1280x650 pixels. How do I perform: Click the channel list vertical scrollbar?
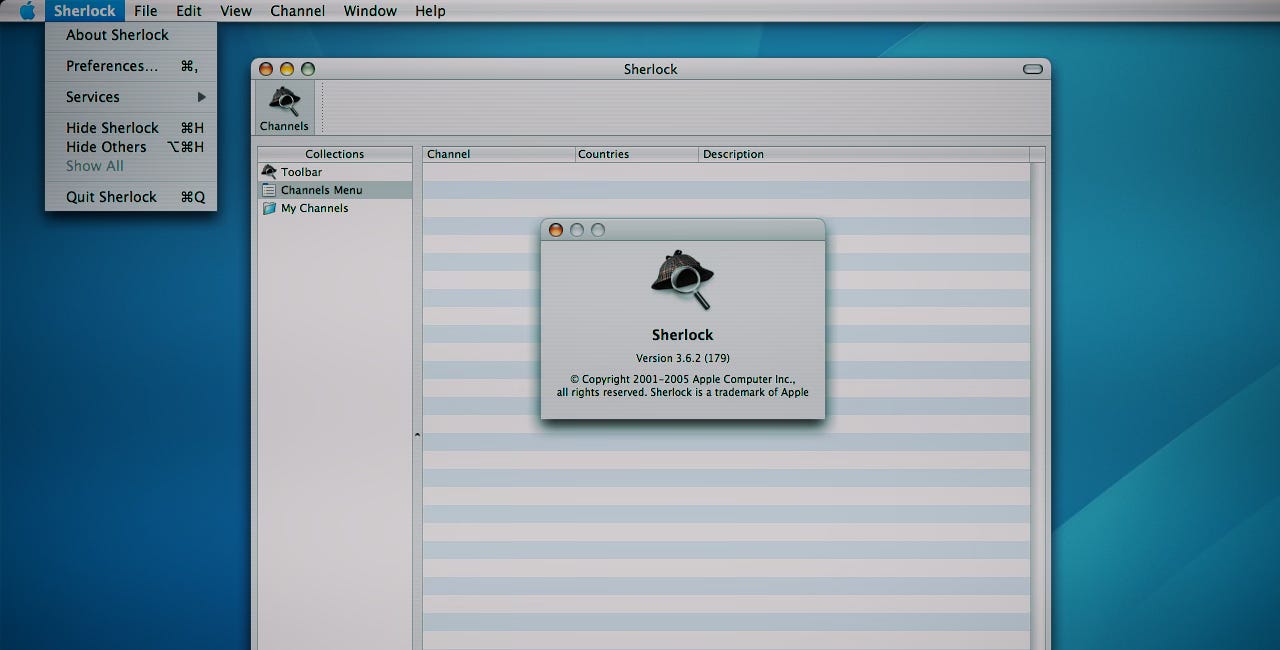click(1037, 405)
